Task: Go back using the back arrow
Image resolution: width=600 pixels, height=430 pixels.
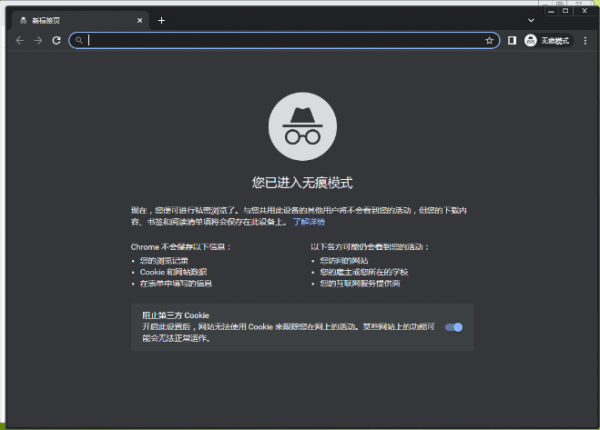Action: (x=20, y=41)
